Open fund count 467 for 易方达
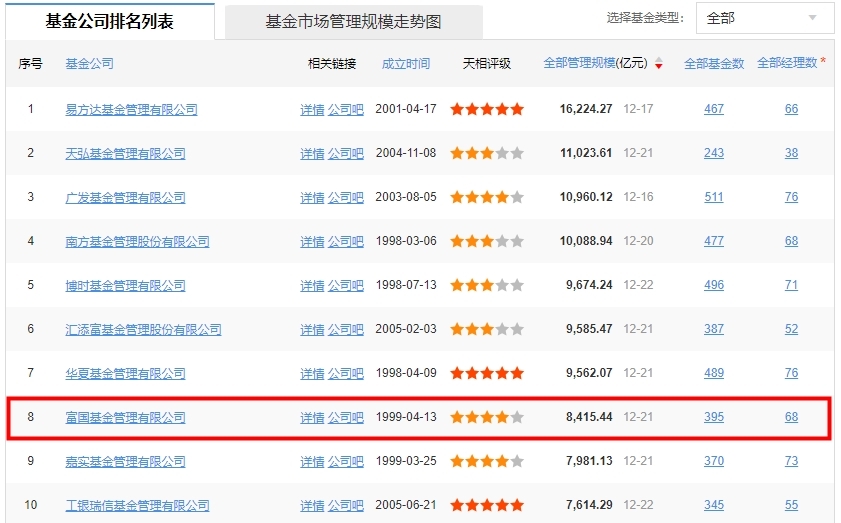 click(714, 109)
